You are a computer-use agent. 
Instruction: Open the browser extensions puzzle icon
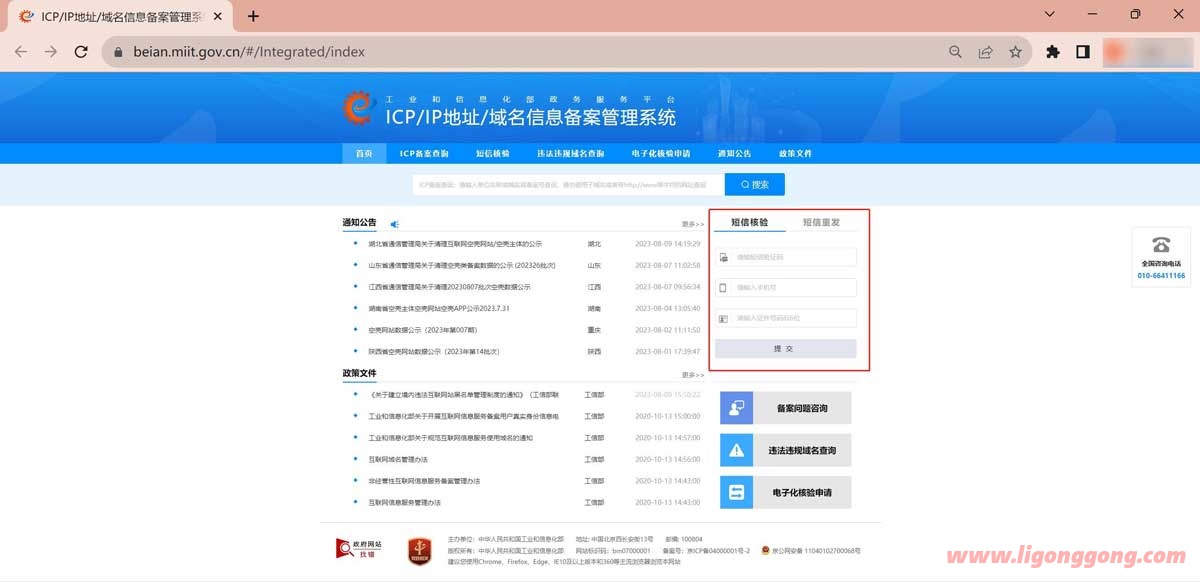1052,52
